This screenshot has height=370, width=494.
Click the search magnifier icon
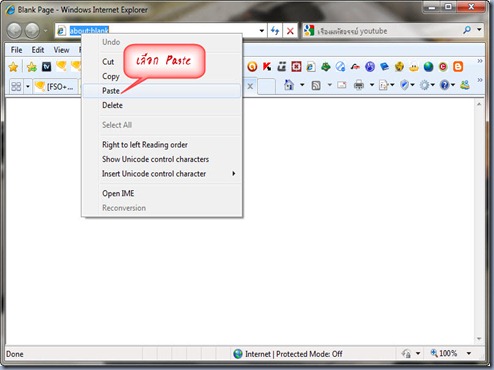[x=467, y=30]
